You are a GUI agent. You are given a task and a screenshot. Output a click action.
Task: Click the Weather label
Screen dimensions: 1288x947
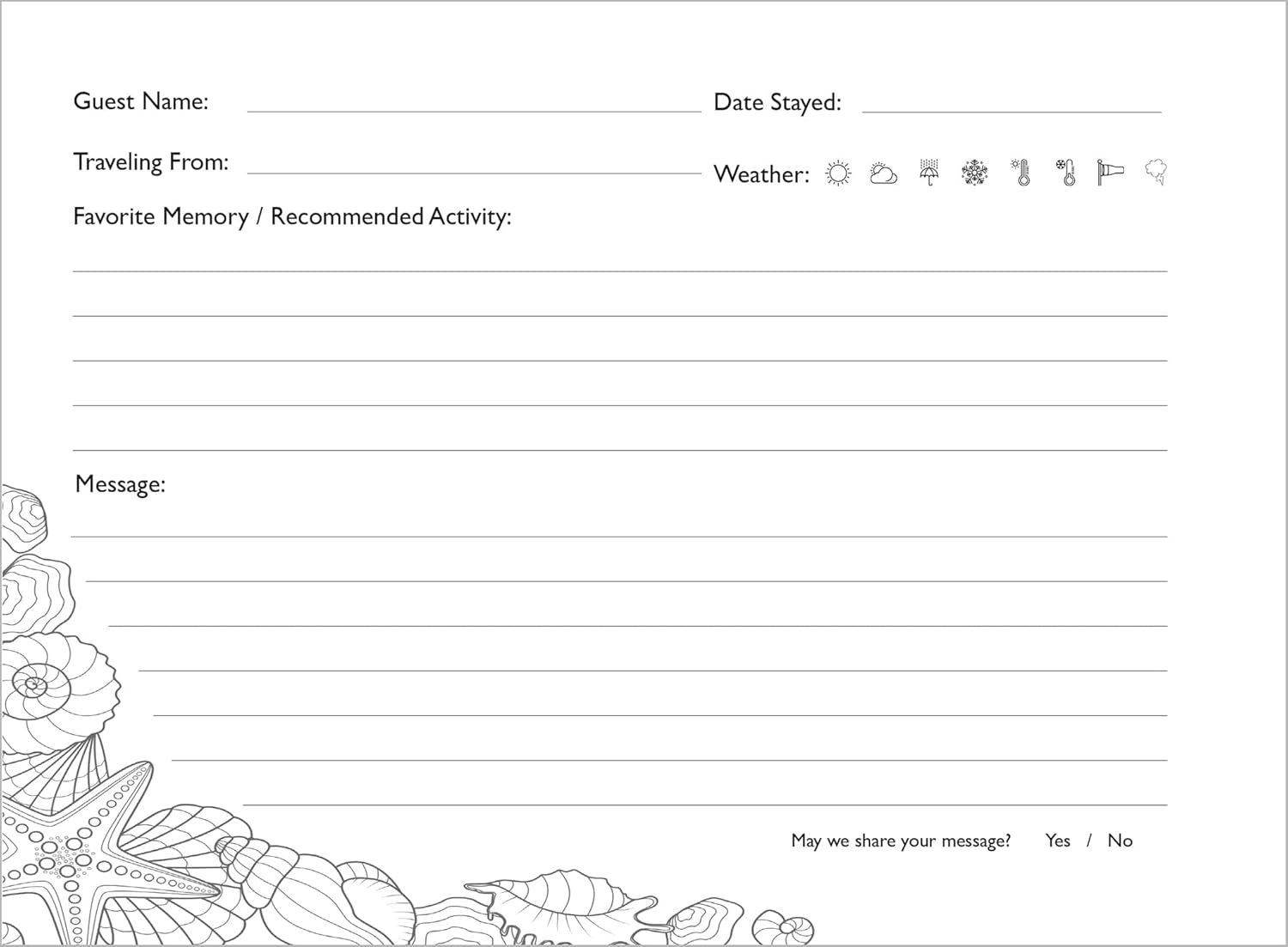pos(762,174)
